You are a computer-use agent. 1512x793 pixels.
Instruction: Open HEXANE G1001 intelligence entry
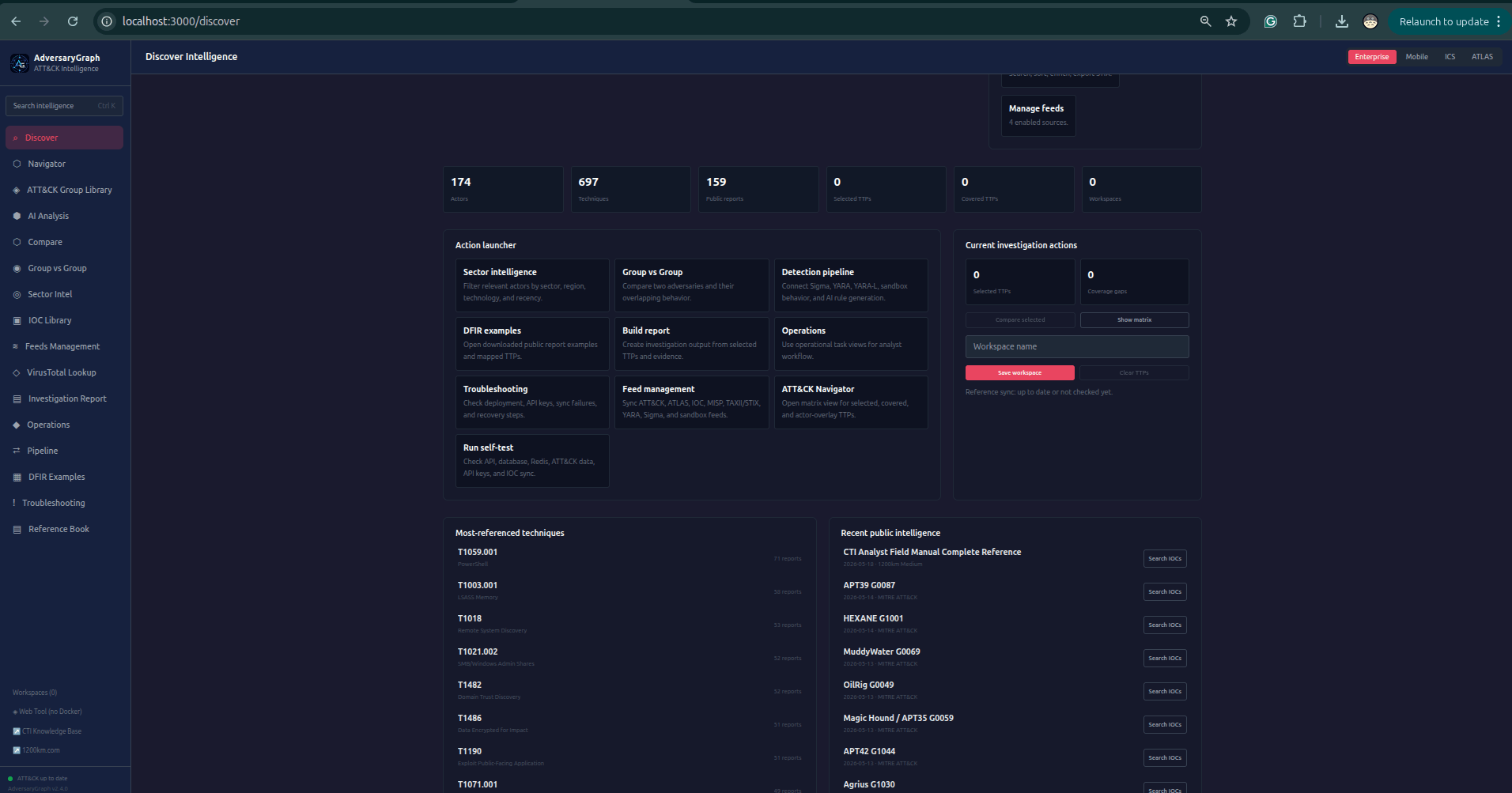[x=873, y=618]
